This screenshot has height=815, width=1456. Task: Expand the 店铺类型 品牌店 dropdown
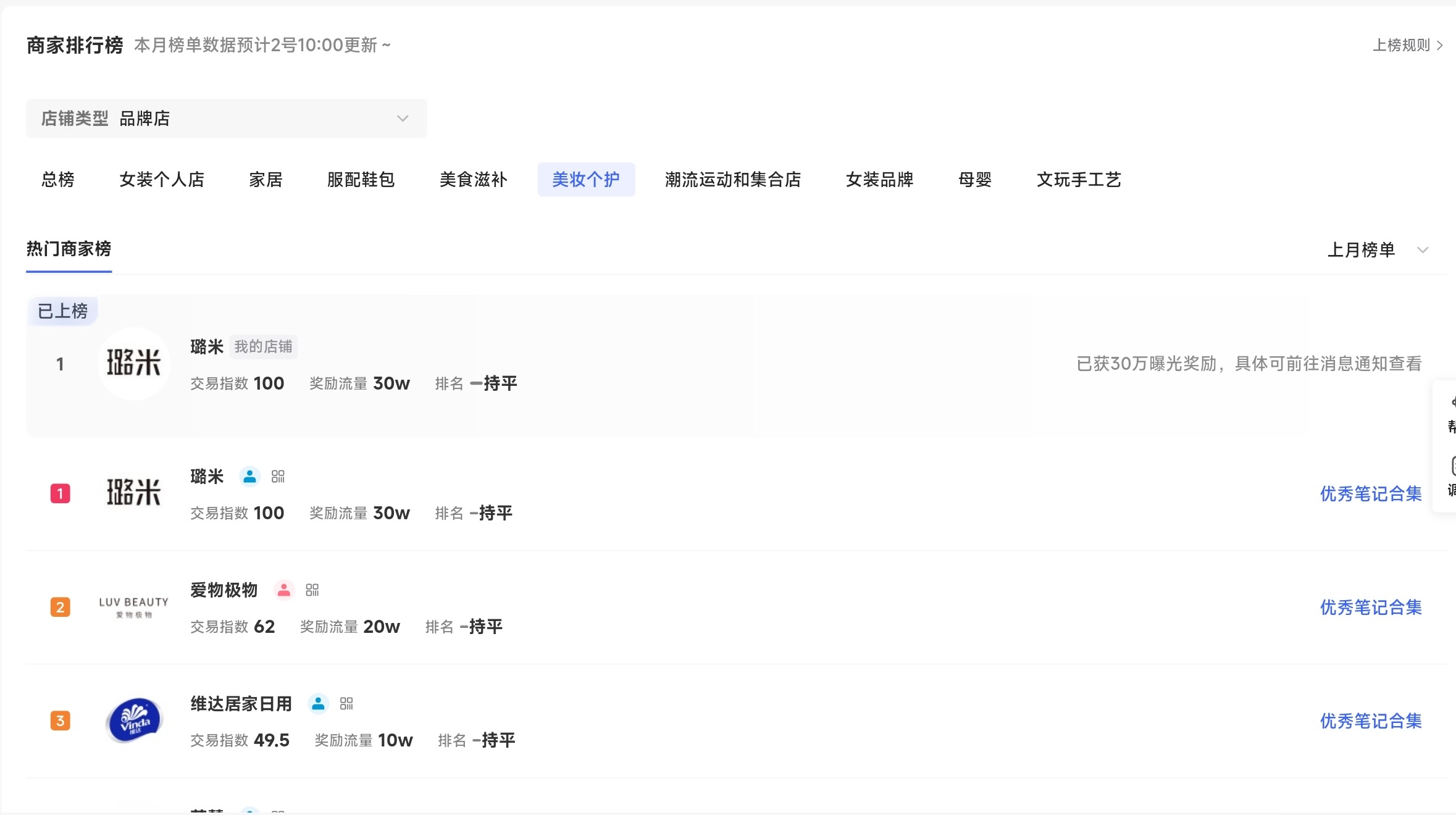(x=226, y=119)
